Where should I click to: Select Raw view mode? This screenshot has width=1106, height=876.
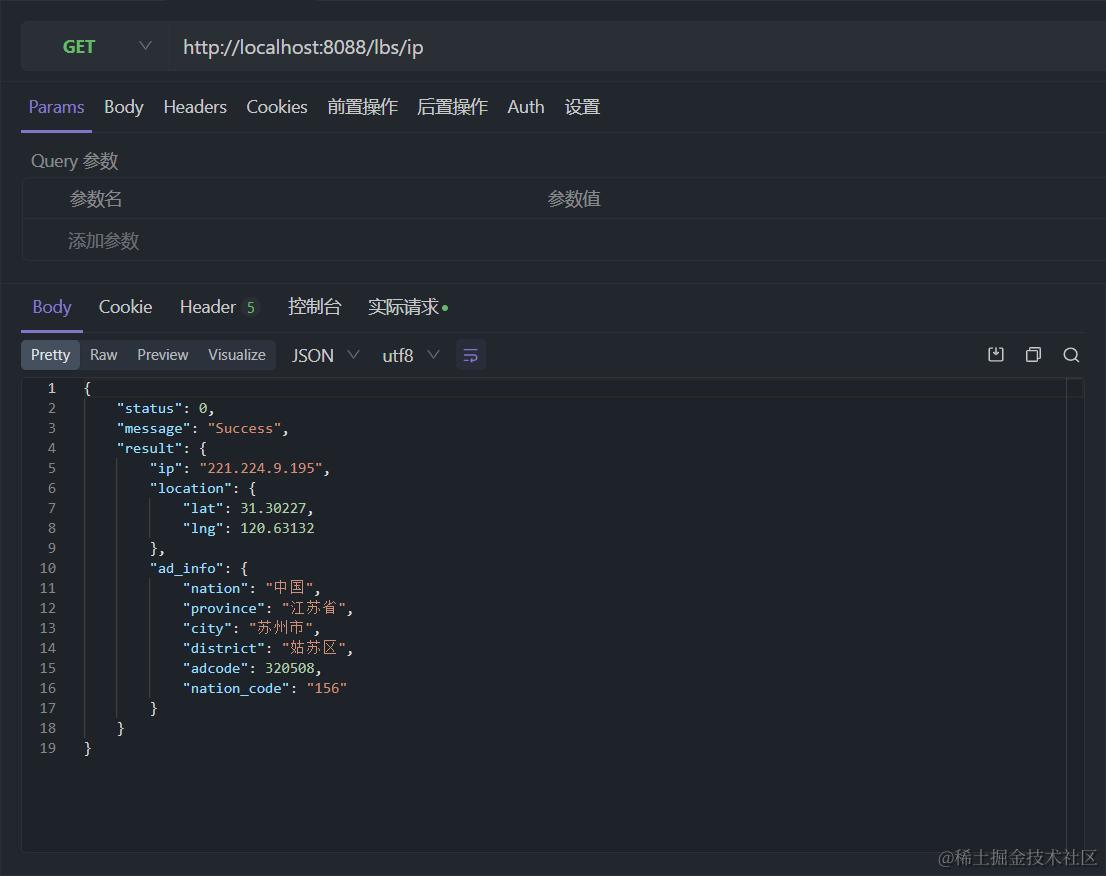pyautogui.click(x=104, y=355)
